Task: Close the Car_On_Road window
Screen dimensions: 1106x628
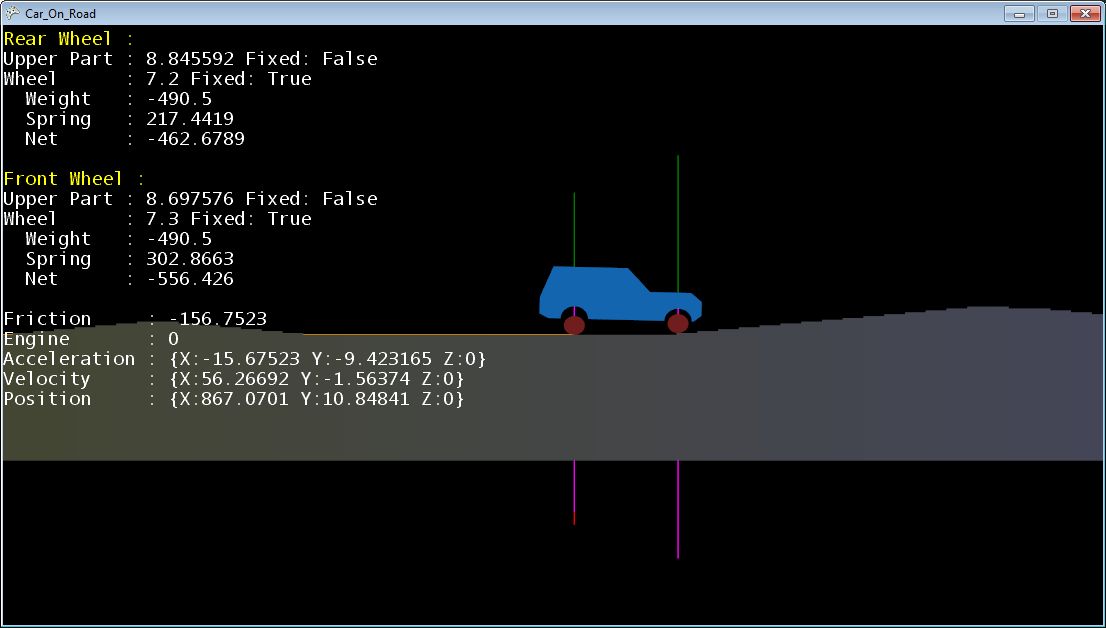Action: pos(1085,14)
